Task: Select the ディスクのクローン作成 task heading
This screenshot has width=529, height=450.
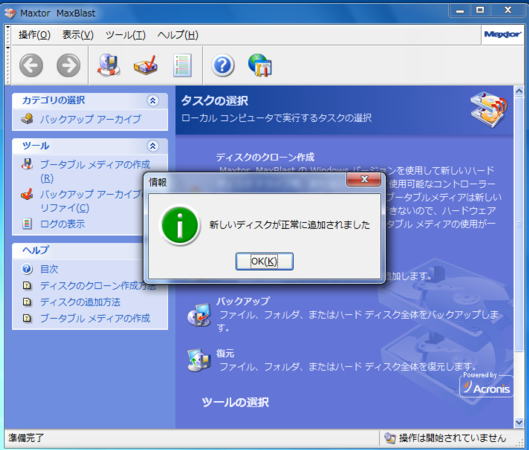Action: tap(265, 157)
